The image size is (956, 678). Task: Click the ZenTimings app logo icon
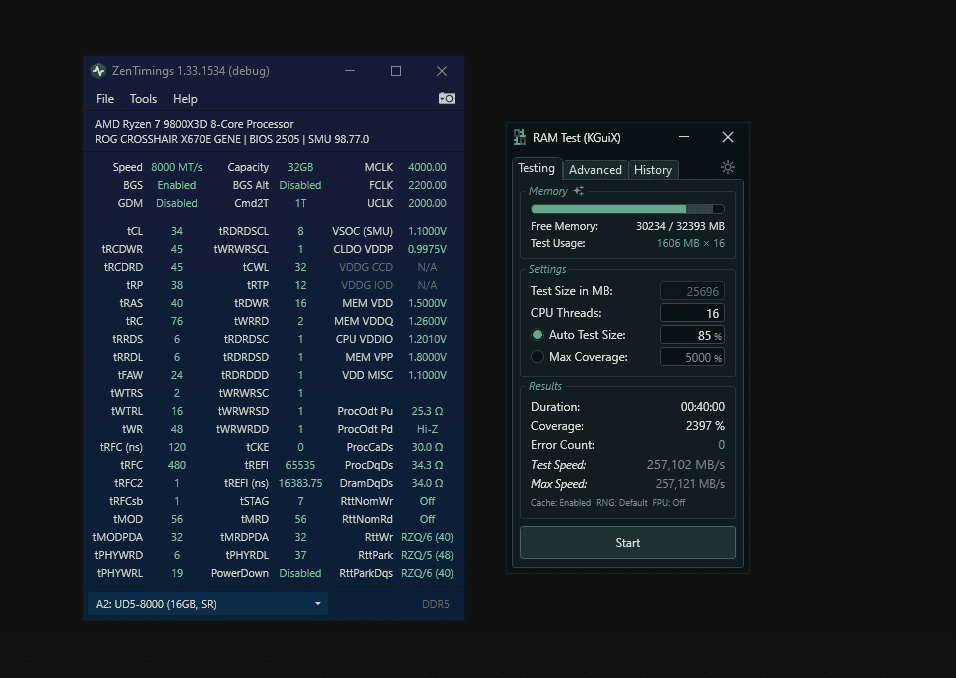98,71
